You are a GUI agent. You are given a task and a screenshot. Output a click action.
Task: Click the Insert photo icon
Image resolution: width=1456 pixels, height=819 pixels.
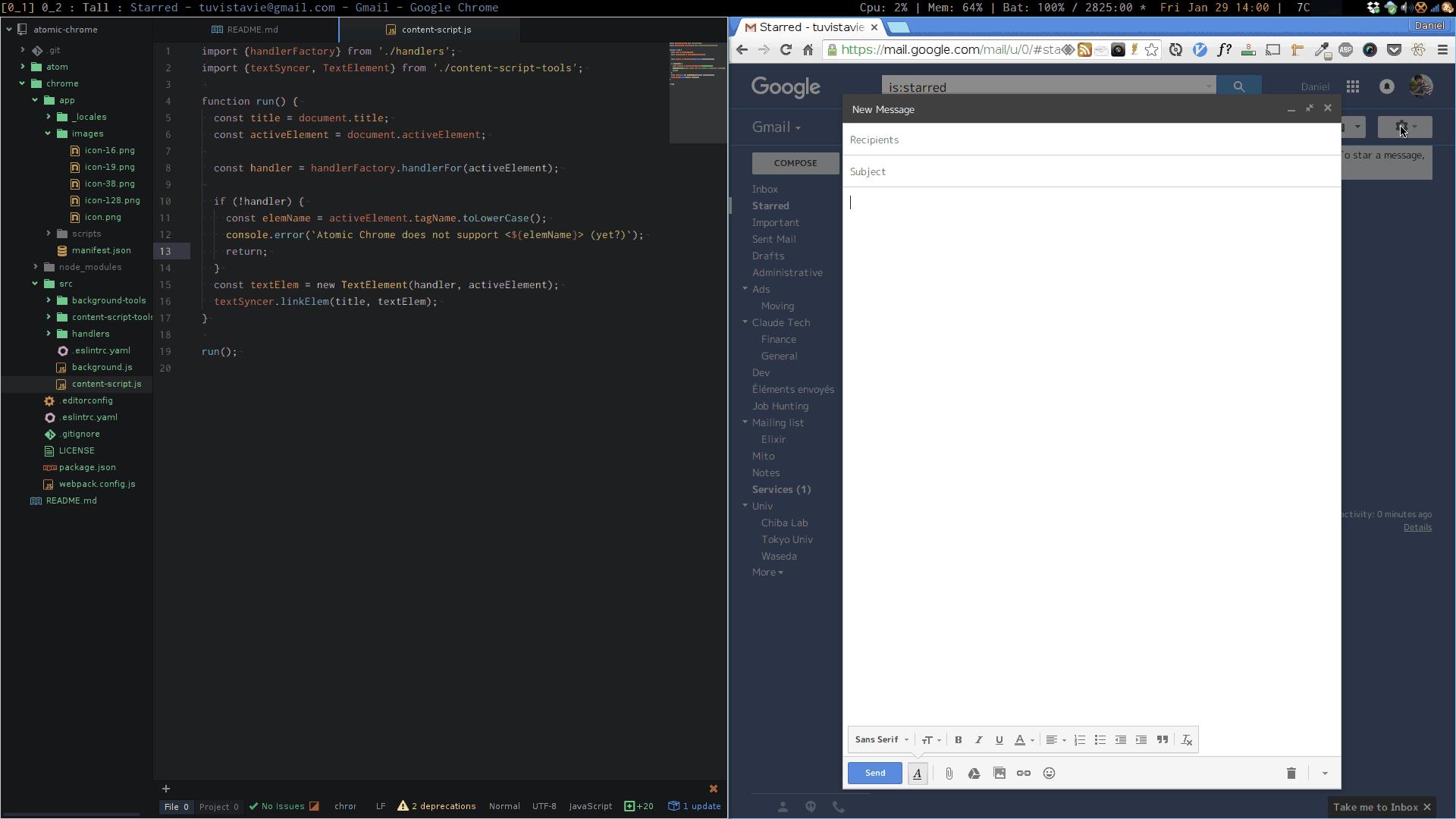click(x=998, y=772)
